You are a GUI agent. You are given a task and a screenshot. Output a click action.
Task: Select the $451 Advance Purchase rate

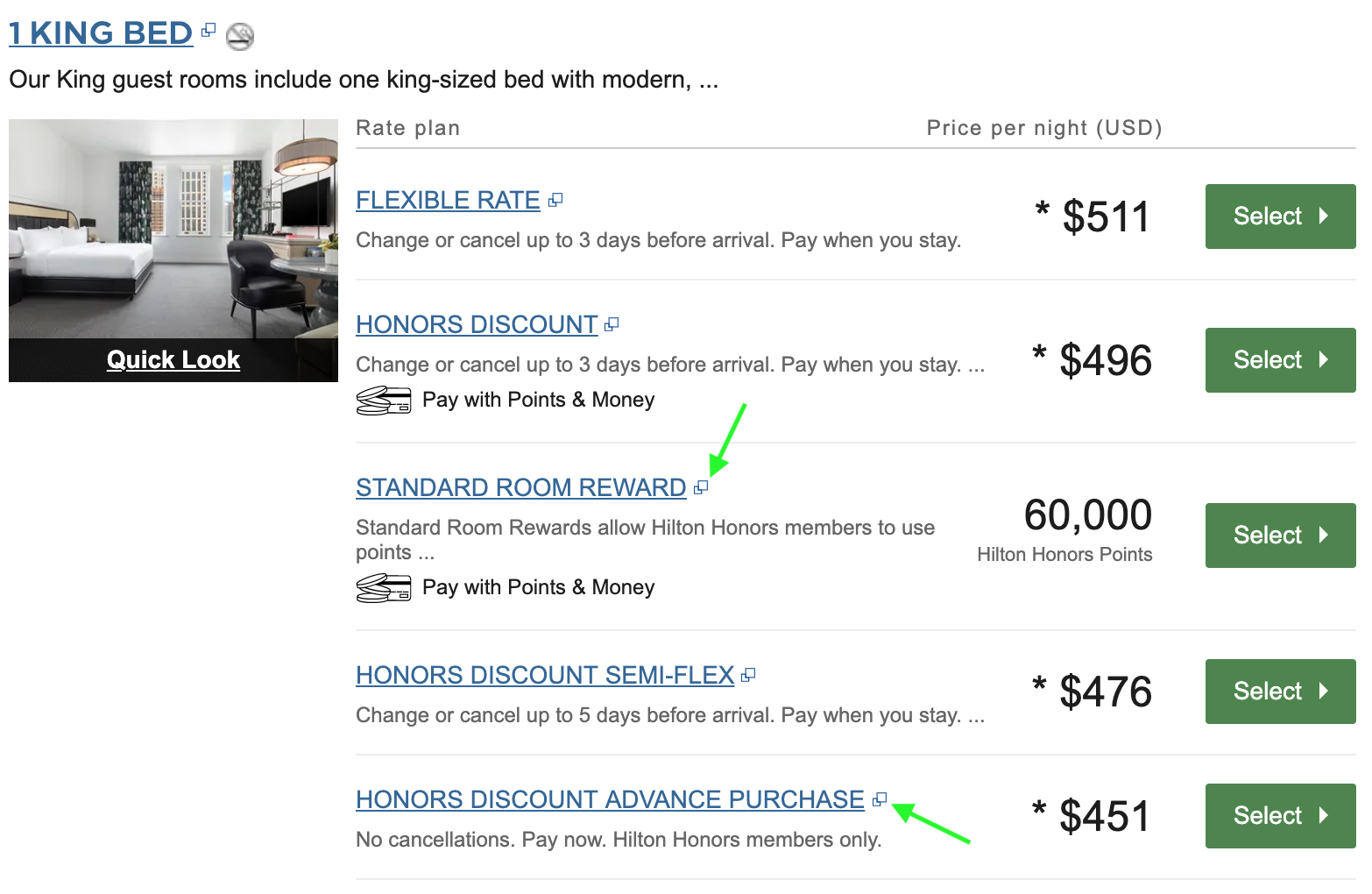pyautogui.click(x=1280, y=816)
